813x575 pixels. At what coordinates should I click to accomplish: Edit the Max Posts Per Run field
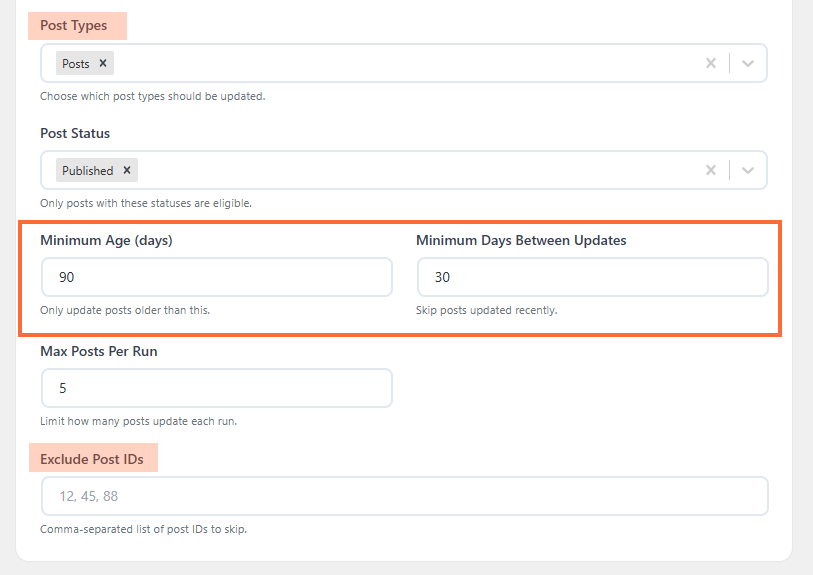[217, 388]
